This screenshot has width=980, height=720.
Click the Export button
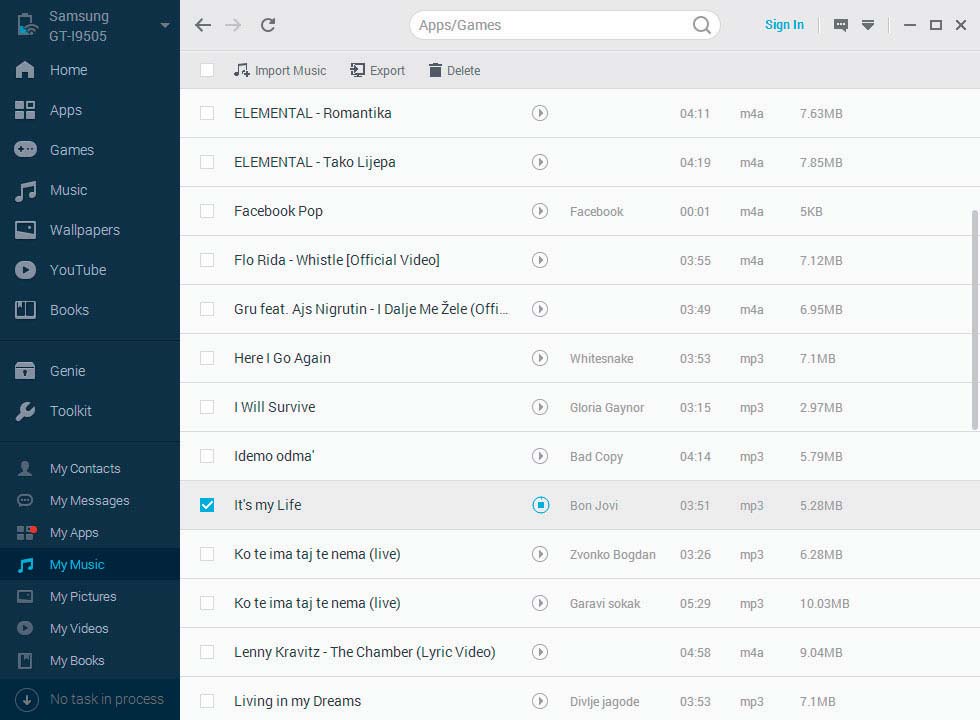click(378, 71)
